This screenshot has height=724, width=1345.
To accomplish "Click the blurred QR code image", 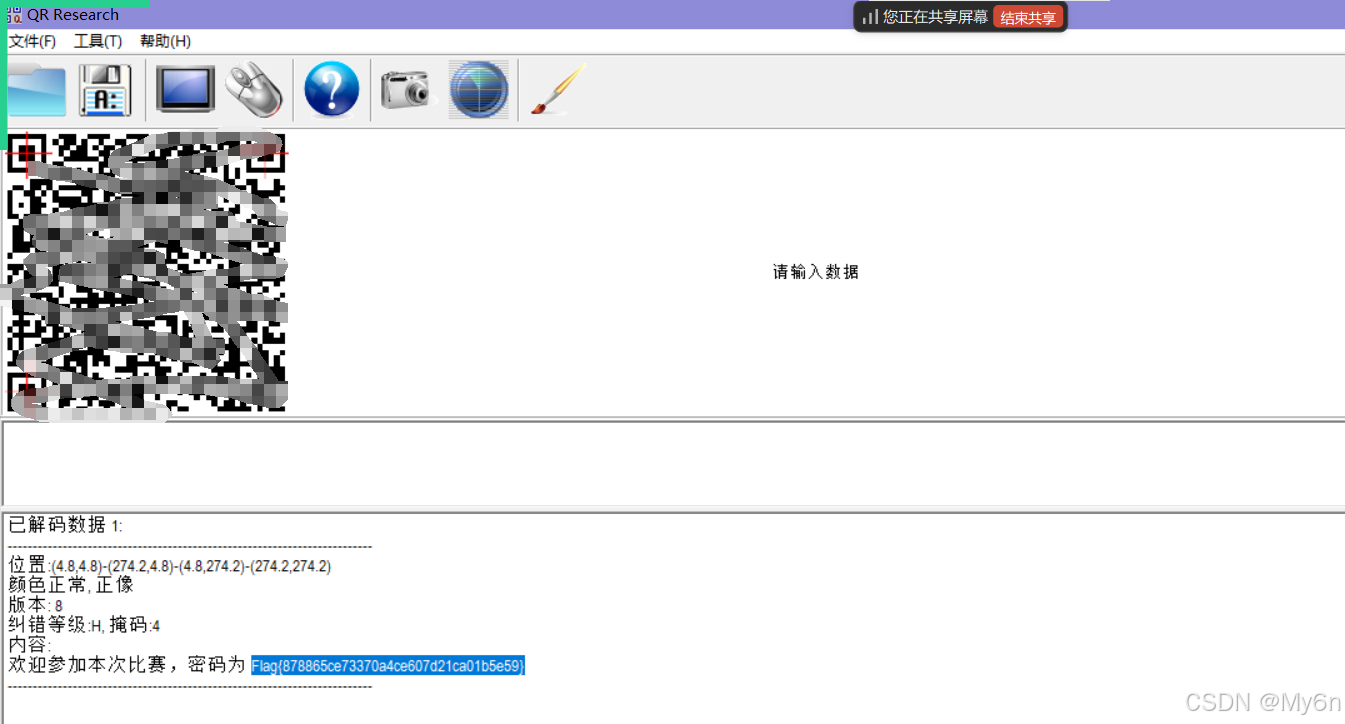I will pos(146,272).
